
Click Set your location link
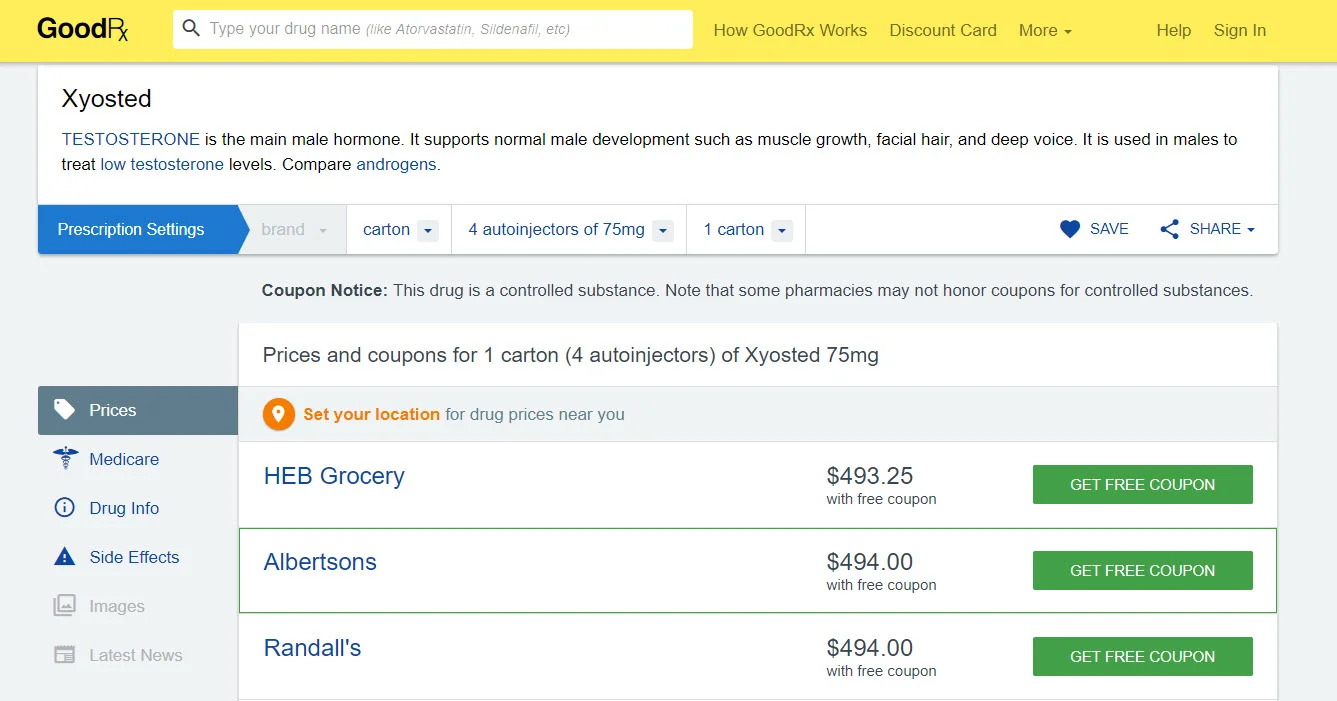point(371,414)
